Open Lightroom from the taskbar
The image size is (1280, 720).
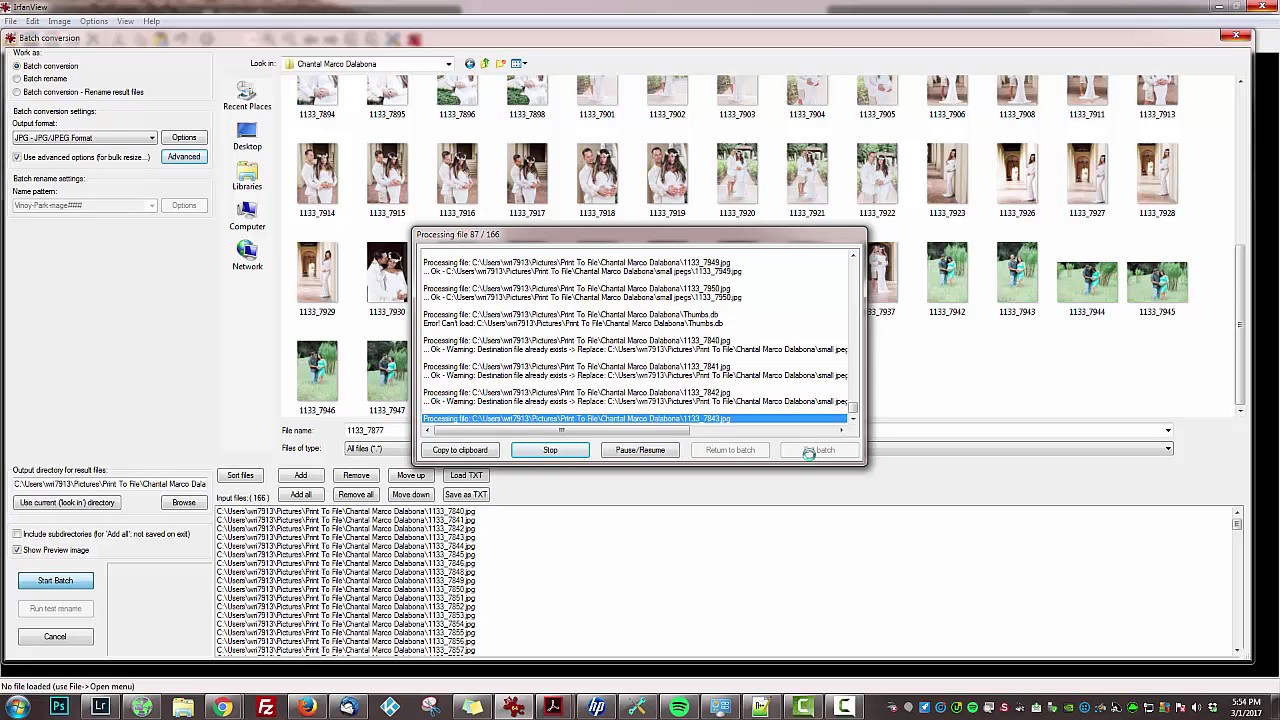100,708
